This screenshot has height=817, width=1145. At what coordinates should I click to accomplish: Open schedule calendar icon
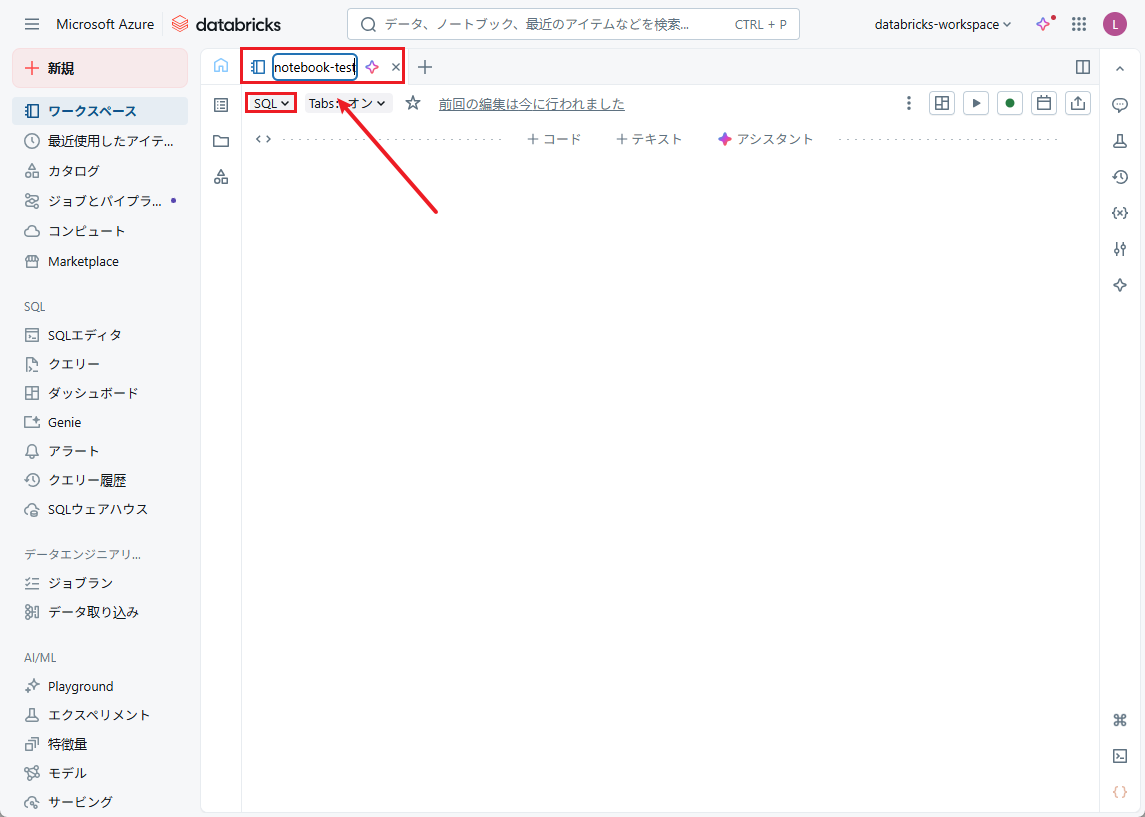(x=1044, y=103)
